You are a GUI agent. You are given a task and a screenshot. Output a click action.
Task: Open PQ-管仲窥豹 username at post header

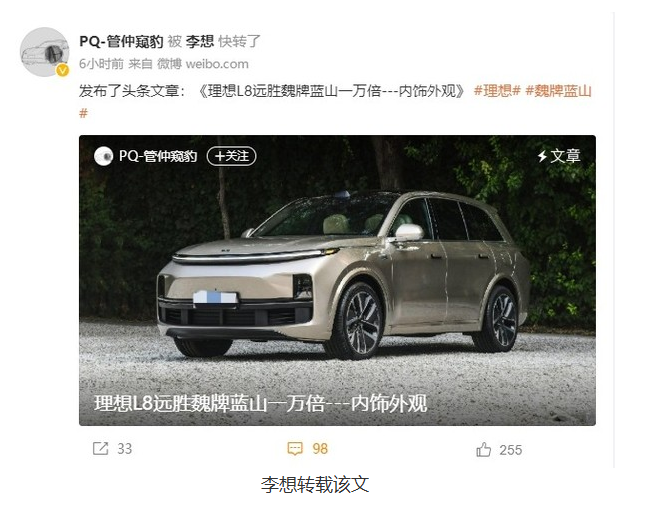(x=121, y=41)
